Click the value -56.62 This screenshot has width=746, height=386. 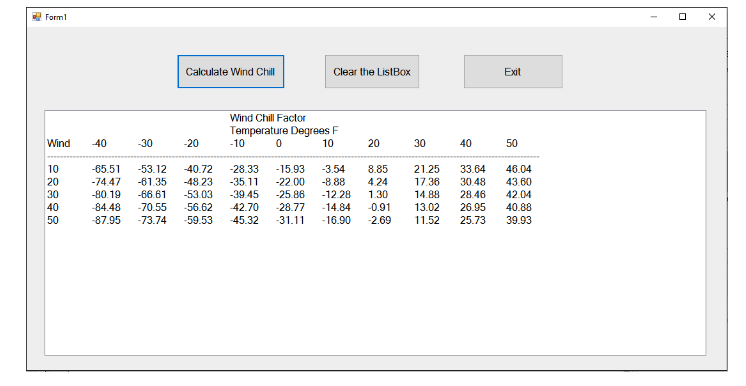coord(198,208)
